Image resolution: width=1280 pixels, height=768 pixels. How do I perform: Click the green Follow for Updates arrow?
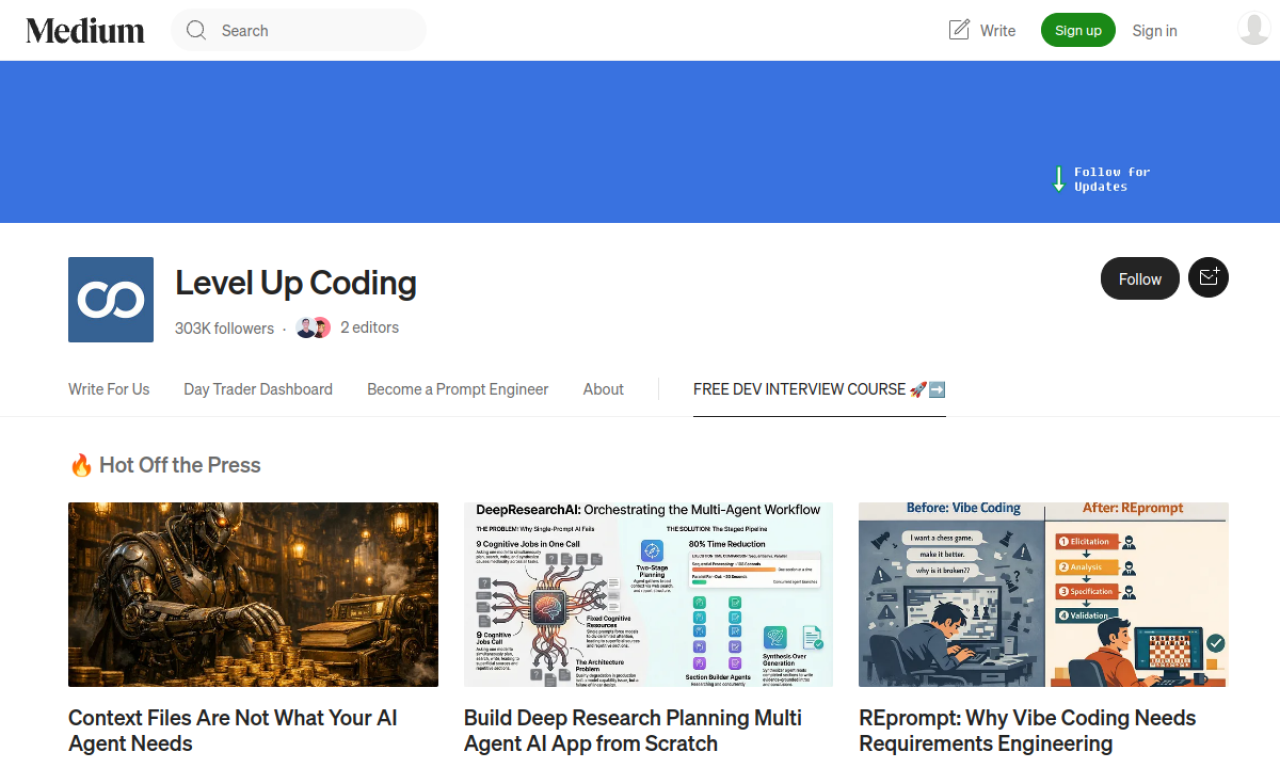tap(1059, 178)
